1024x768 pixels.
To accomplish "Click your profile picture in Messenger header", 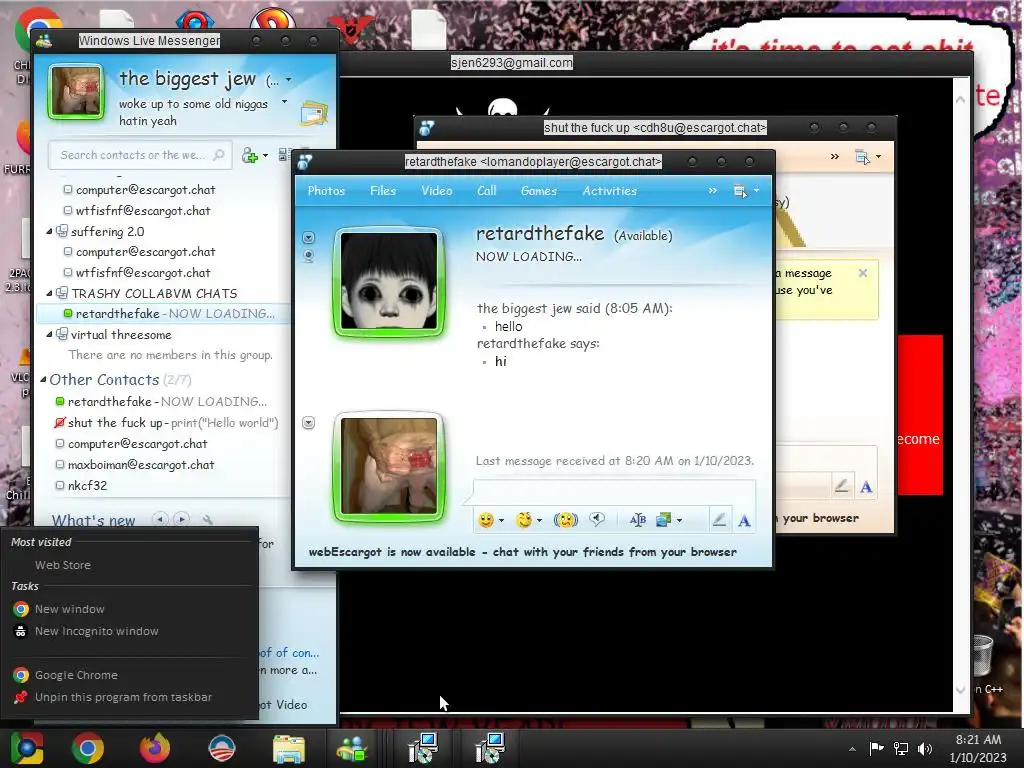I will tap(75, 91).
